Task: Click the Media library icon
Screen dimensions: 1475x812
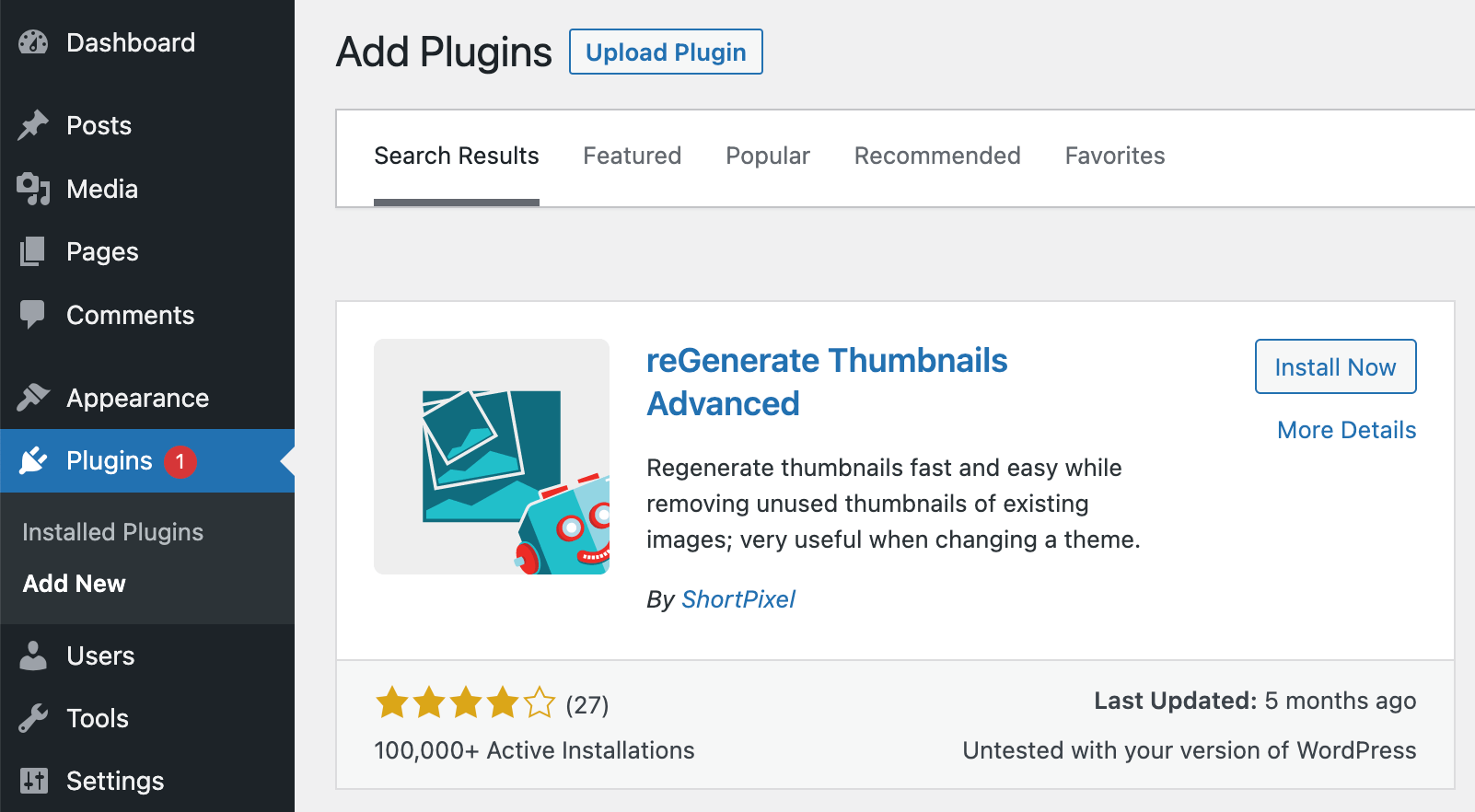Action: 33,189
